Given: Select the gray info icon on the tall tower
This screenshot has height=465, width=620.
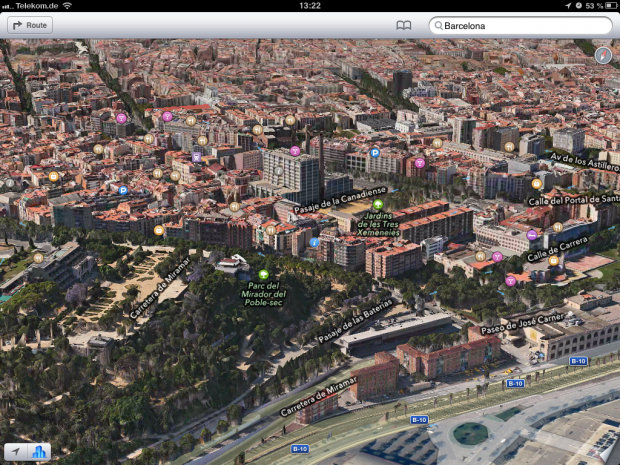Looking at the screenshot, I should coord(279,171).
